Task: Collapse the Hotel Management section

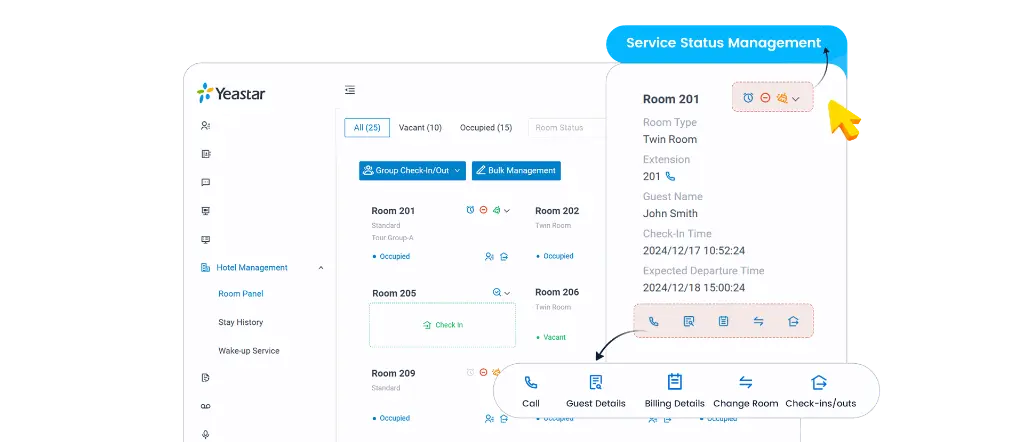Action: click(321, 268)
